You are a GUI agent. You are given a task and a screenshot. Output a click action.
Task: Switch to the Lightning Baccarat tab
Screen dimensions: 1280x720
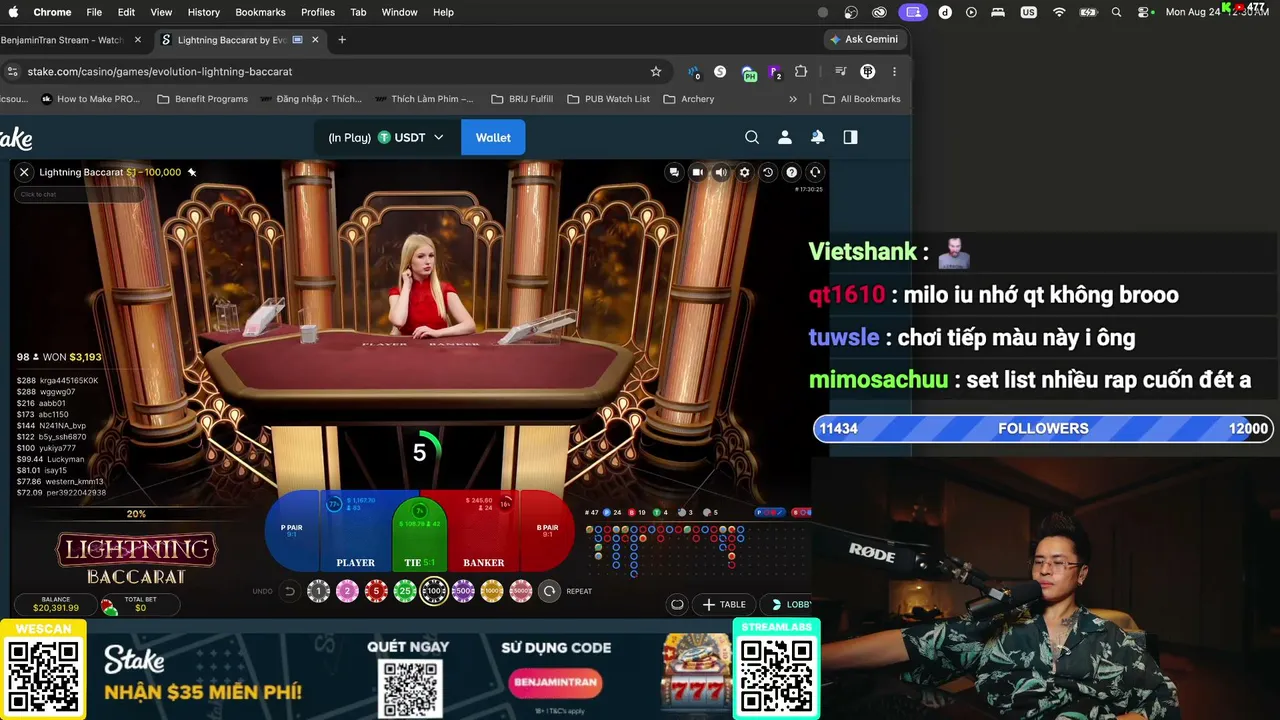(x=240, y=40)
